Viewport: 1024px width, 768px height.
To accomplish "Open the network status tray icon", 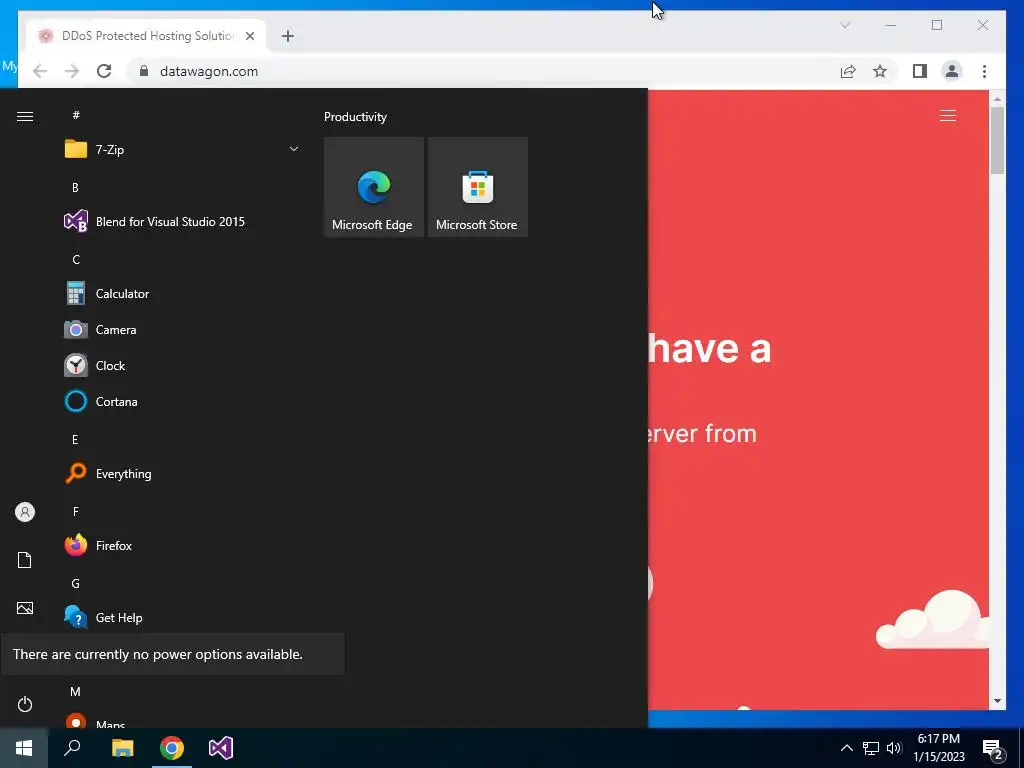I will (x=871, y=748).
